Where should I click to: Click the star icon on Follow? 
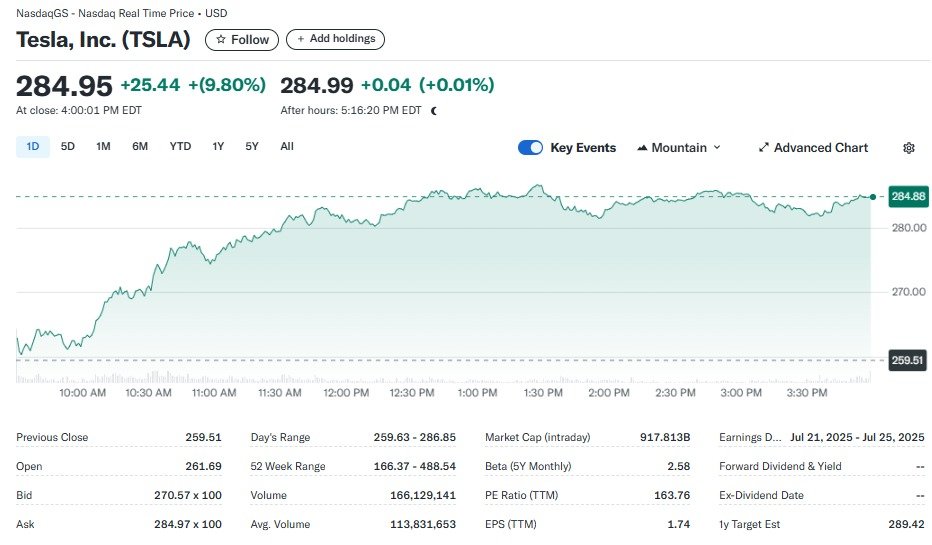pyautogui.click(x=221, y=40)
